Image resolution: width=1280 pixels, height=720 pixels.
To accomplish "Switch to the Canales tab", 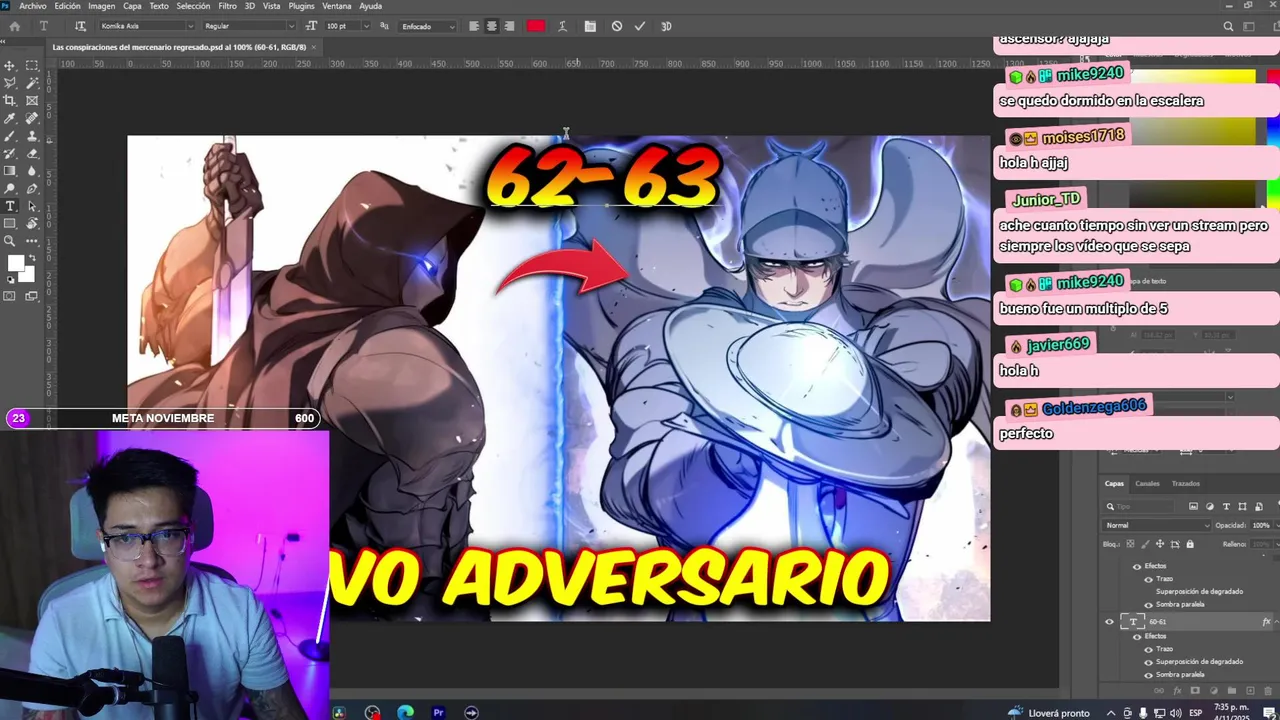I will [x=1147, y=484].
